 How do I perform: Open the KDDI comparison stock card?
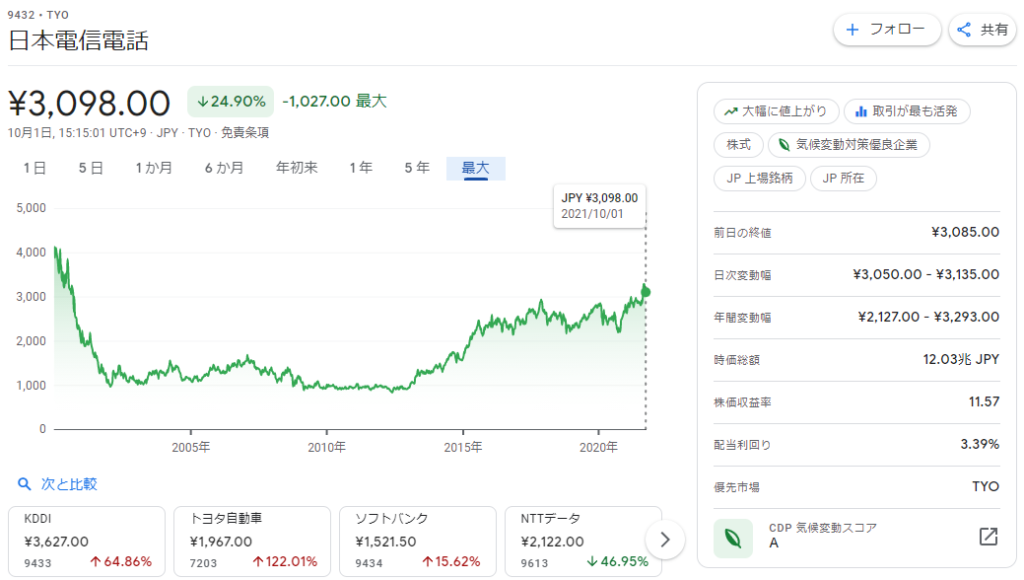click(87, 541)
